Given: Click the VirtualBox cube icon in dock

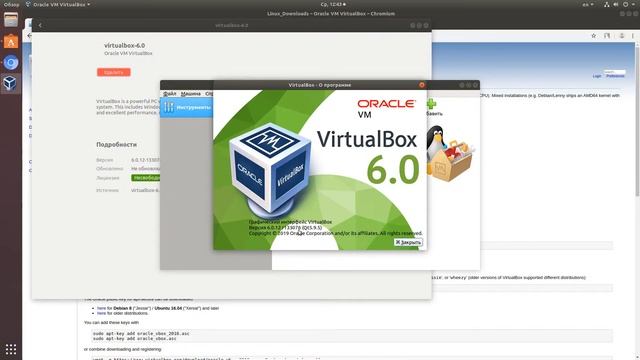Looking at the screenshot, I should [10, 83].
